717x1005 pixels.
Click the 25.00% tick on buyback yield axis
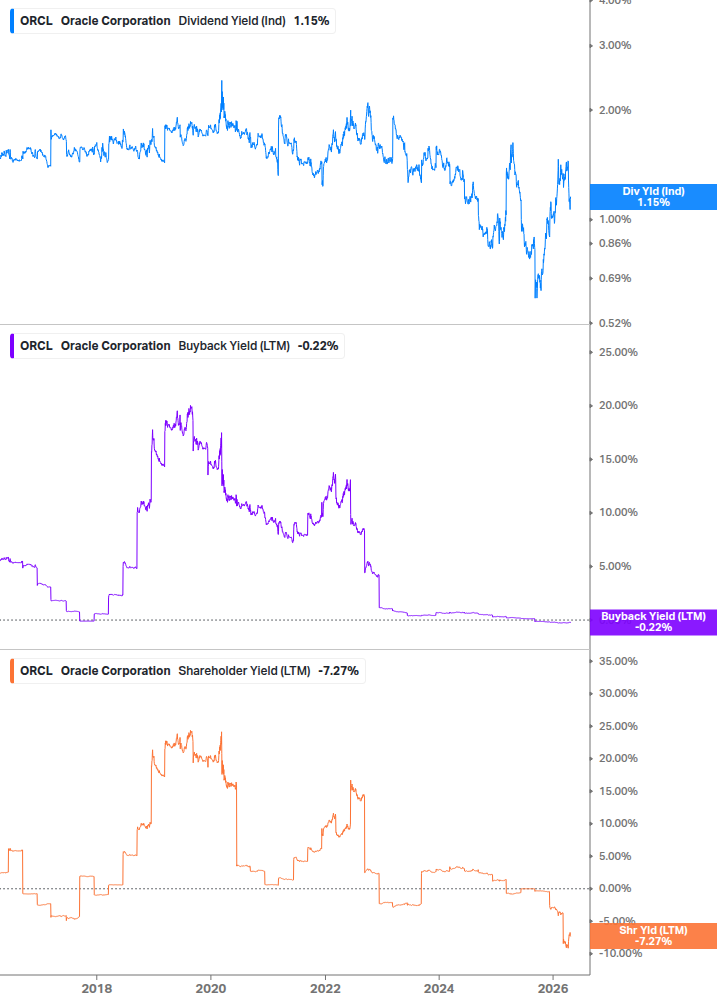click(x=618, y=353)
